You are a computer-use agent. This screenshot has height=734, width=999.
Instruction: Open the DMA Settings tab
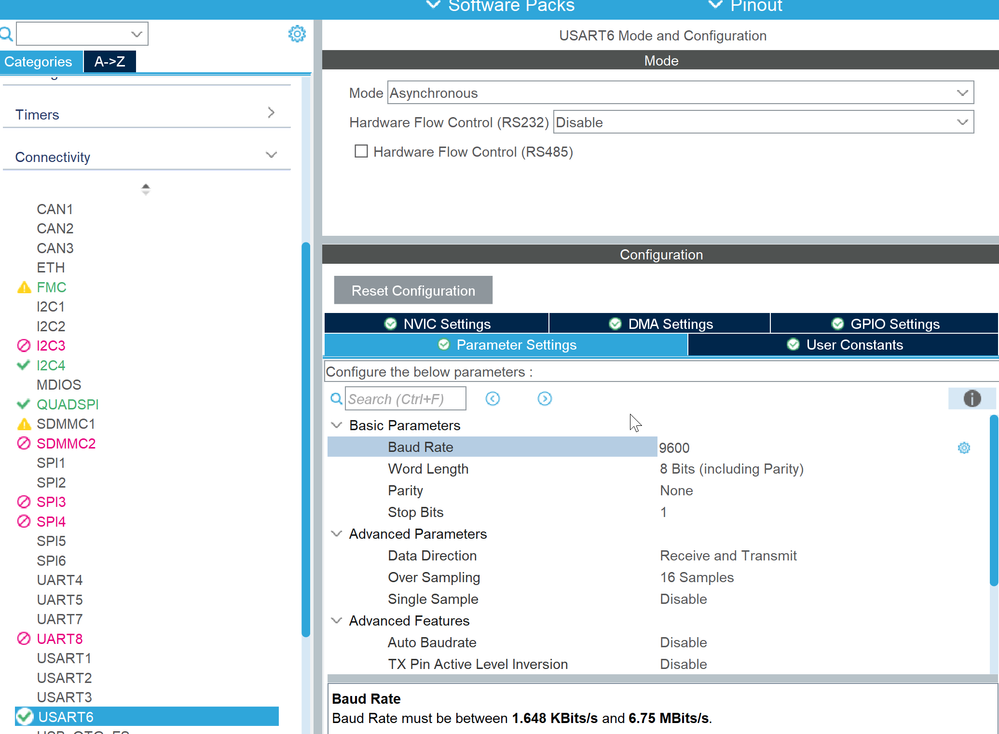tap(659, 324)
